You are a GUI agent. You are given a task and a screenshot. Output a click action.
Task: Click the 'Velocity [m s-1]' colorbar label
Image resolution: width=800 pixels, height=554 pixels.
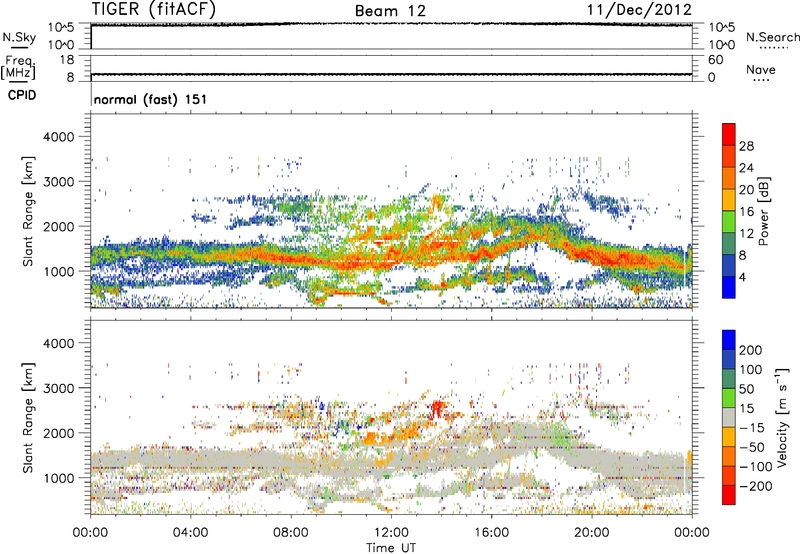click(782, 418)
